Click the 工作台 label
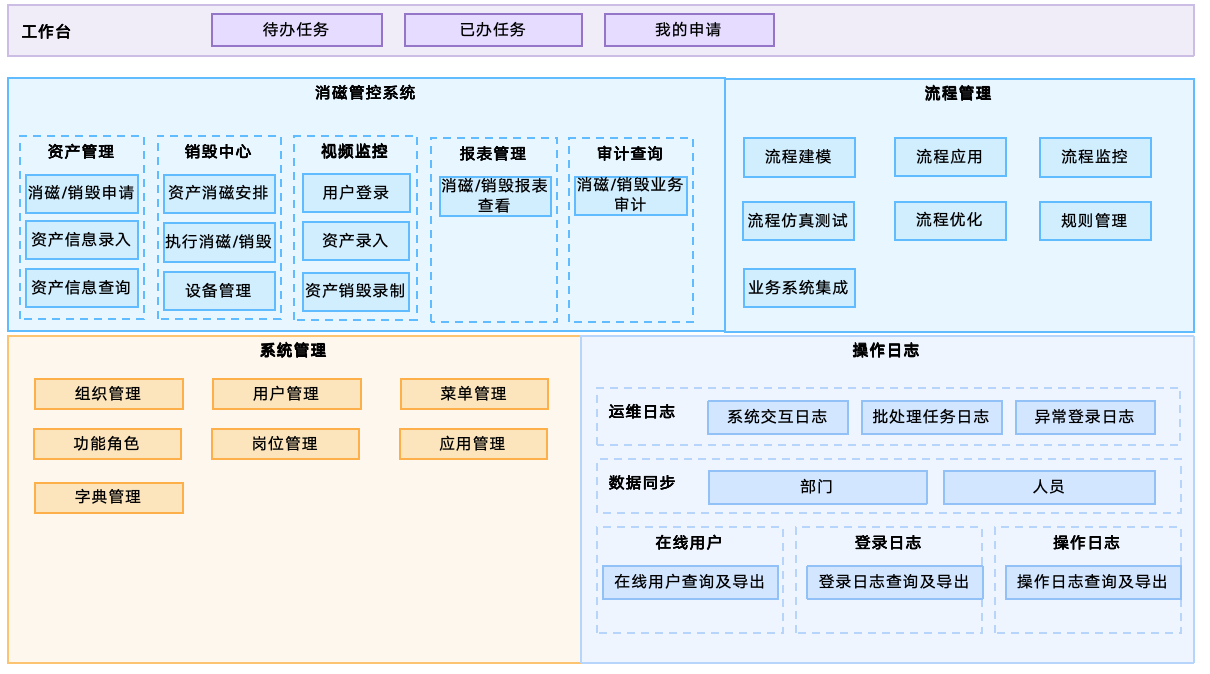Image resolution: width=1210 pixels, height=674 pixels. (x=47, y=32)
